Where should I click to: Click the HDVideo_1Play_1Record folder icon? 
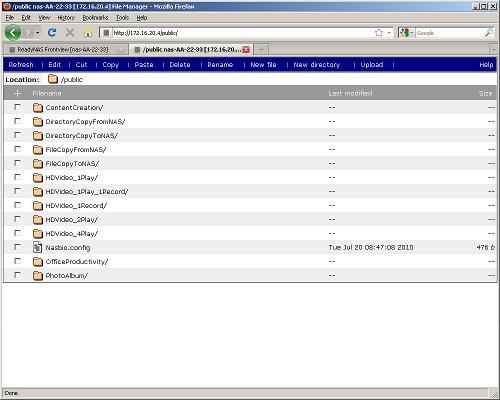[x=38, y=191]
